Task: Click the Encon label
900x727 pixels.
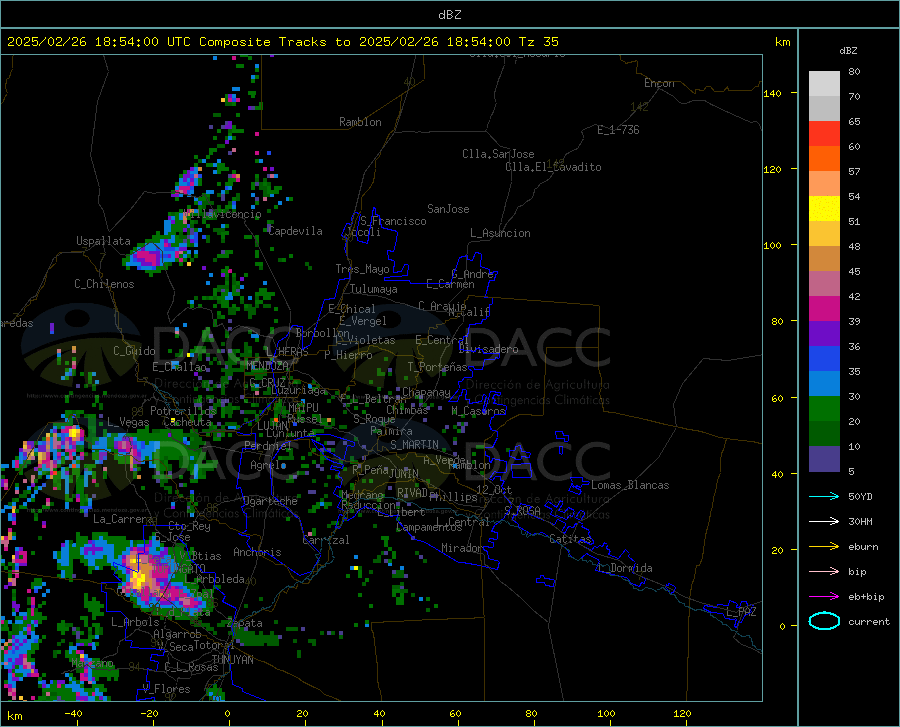Action: (x=659, y=83)
